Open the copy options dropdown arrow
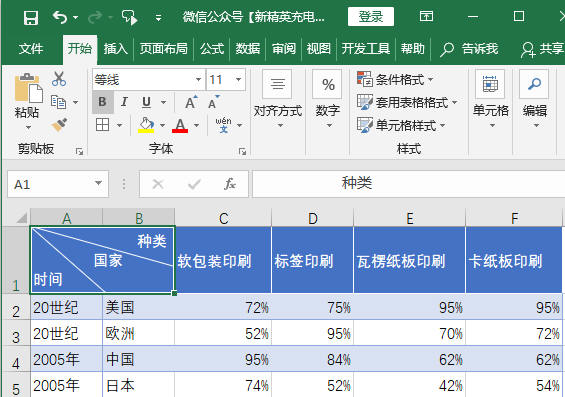 pyautogui.click(x=75, y=103)
